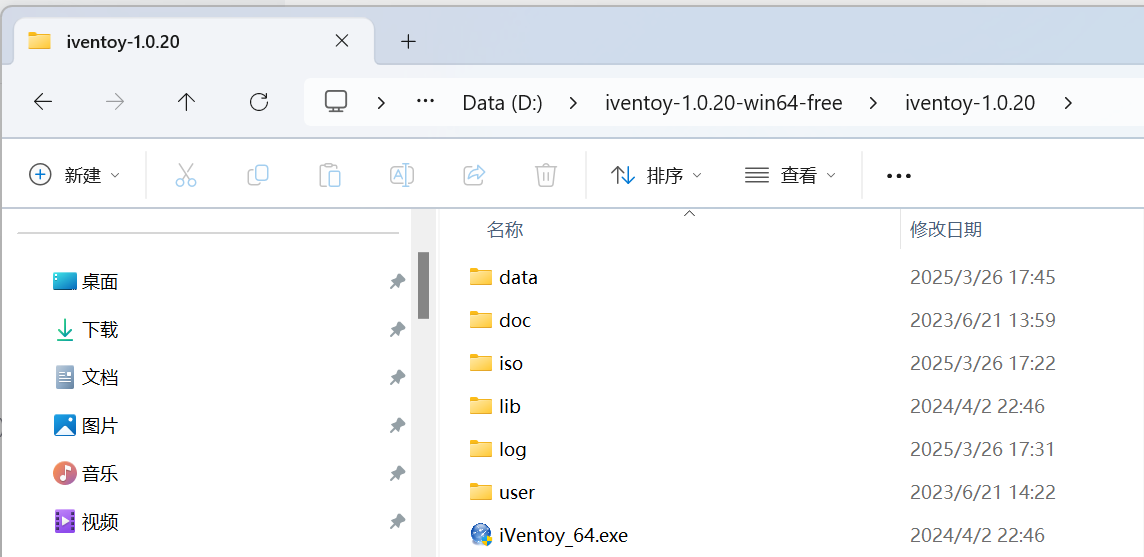1144x557 pixels.
Task: Click the Delete trash bin icon
Action: tap(546, 175)
